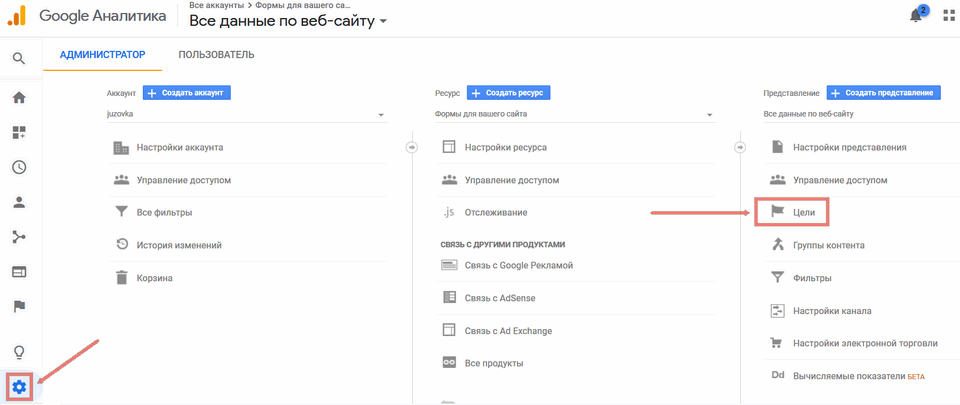
Task: Click the Создать представление button
Action: [884, 93]
